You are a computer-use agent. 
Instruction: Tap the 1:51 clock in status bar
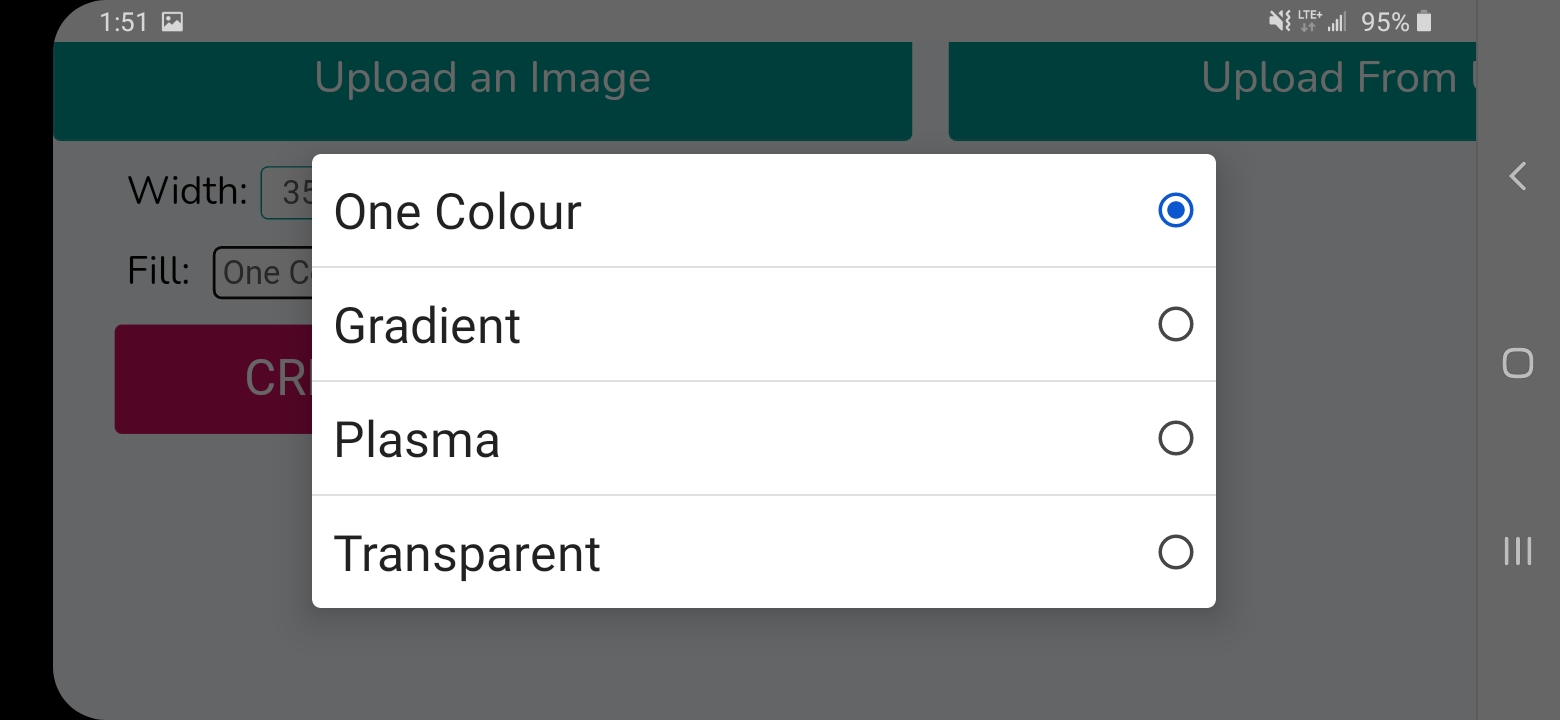tap(123, 22)
